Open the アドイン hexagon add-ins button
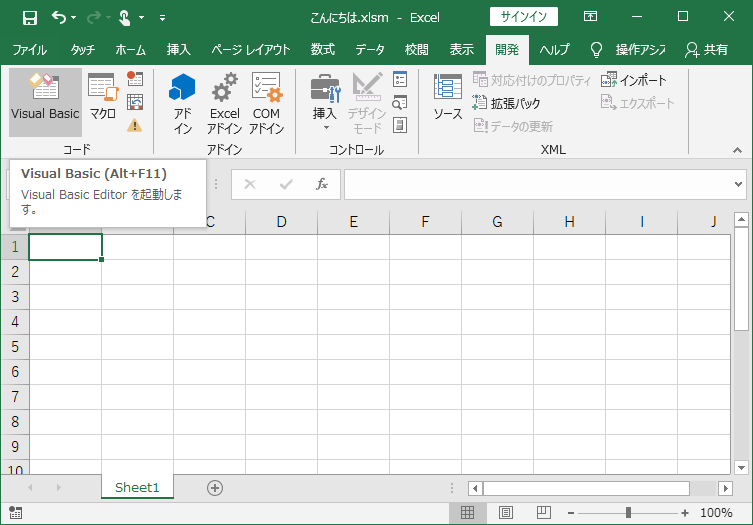Viewport: 753px width, 525px height. (182, 103)
